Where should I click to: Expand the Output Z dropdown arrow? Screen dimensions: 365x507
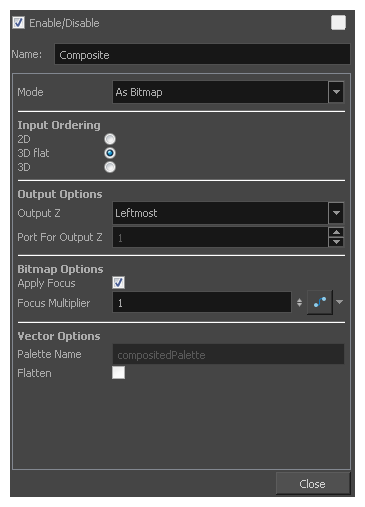pyautogui.click(x=336, y=213)
